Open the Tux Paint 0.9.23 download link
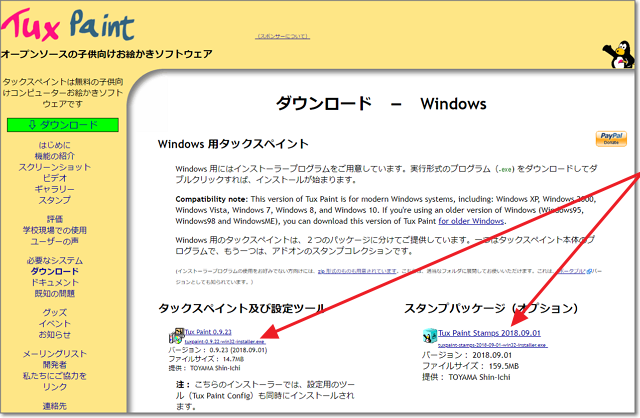 click(x=208, y=332)
